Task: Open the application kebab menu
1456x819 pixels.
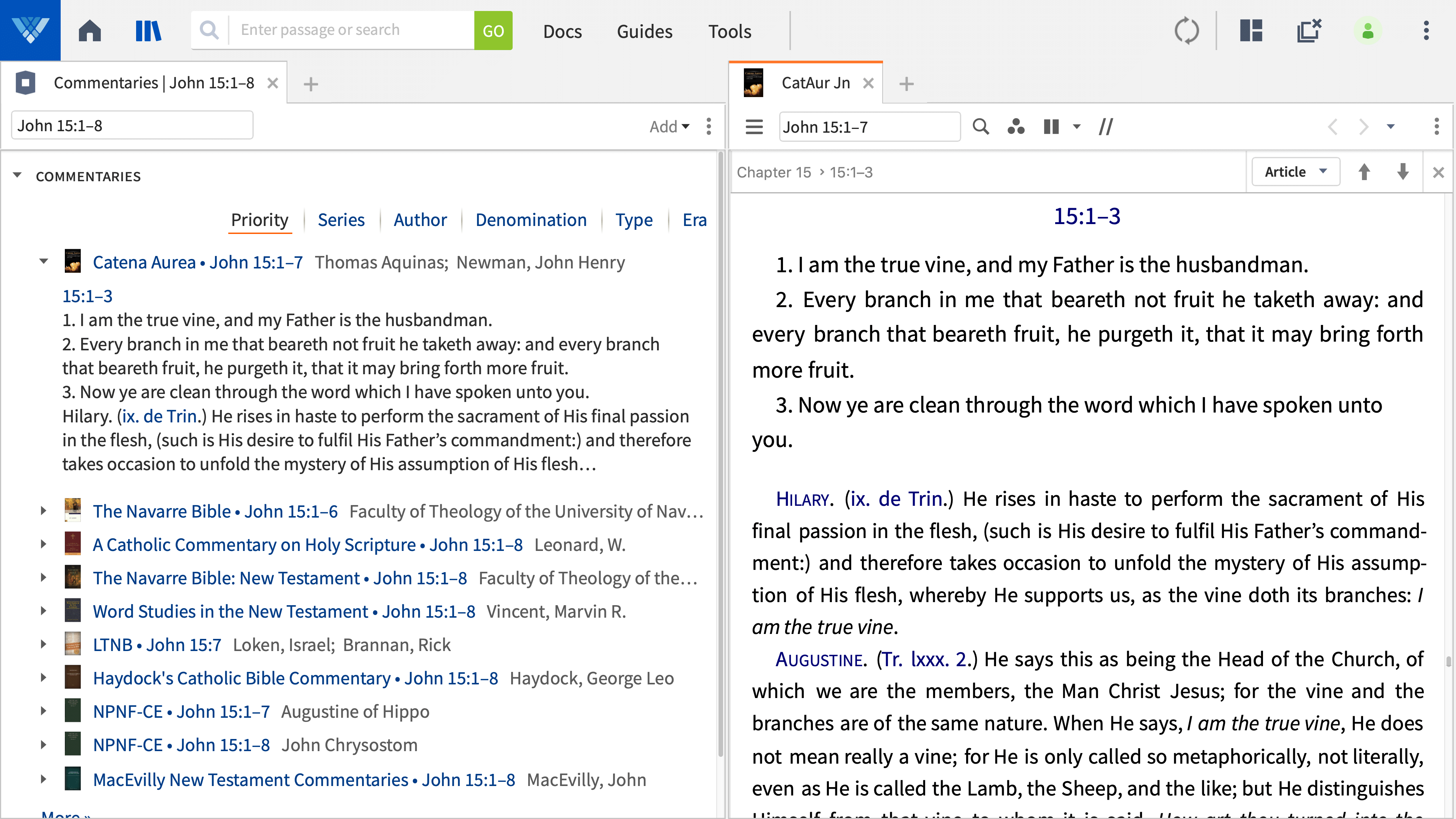Action: pos(1426,30)
